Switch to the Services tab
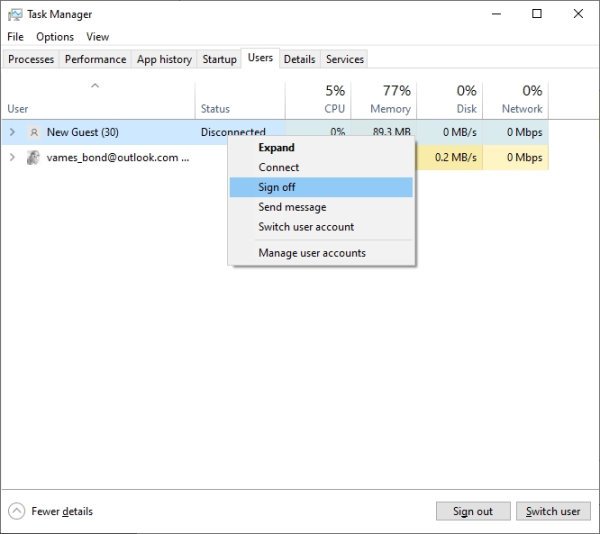 pyautogui.click(x=345, y=59)
